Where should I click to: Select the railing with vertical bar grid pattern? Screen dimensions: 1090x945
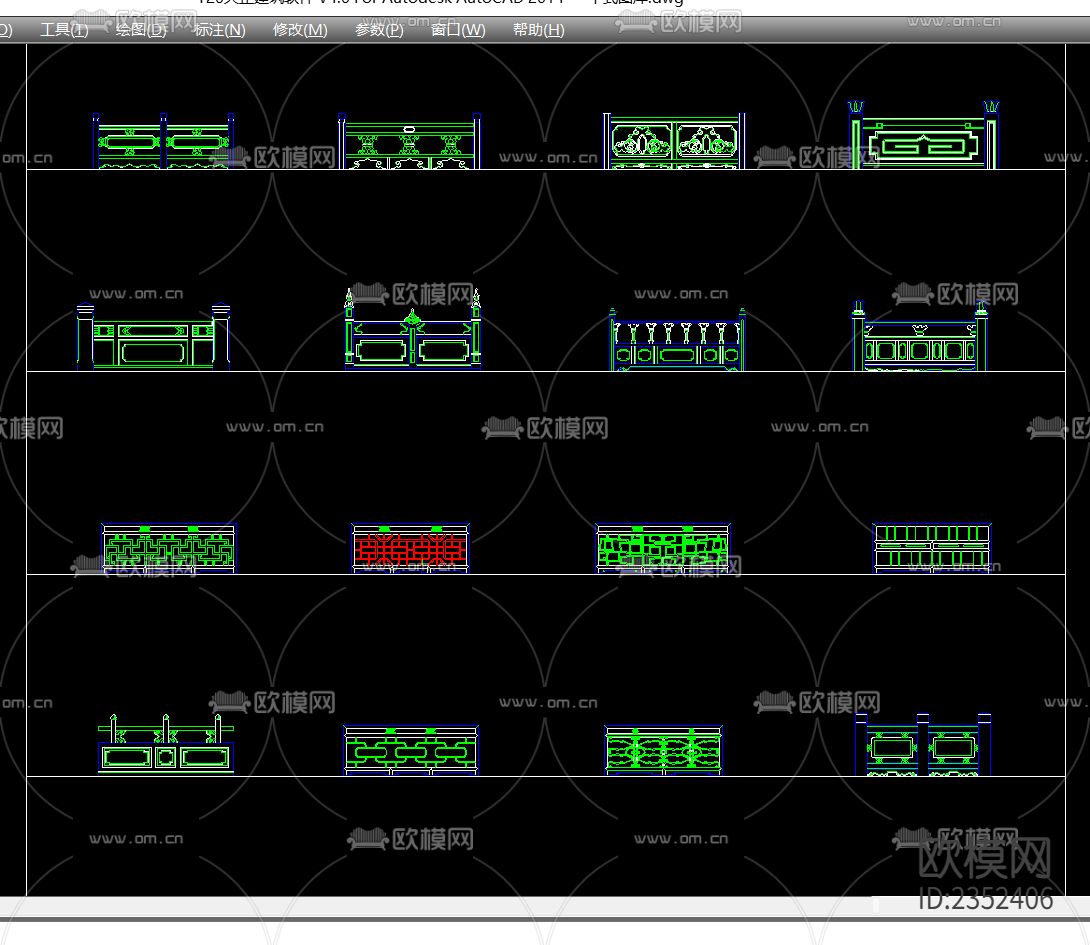coord(932,548)
